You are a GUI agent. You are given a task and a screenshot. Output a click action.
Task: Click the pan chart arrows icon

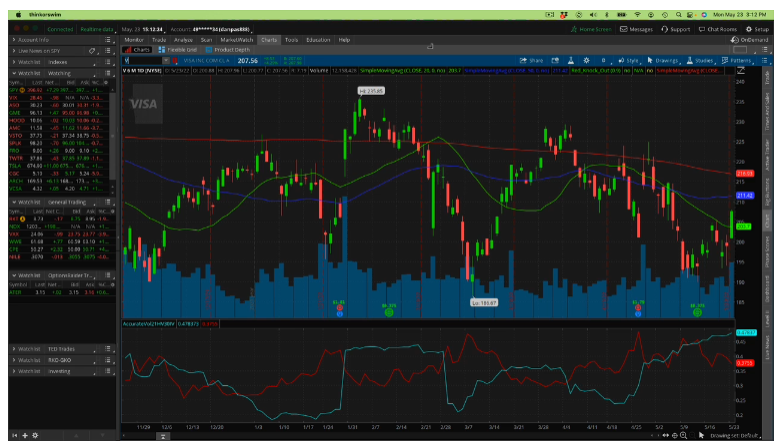pos(666,436)
